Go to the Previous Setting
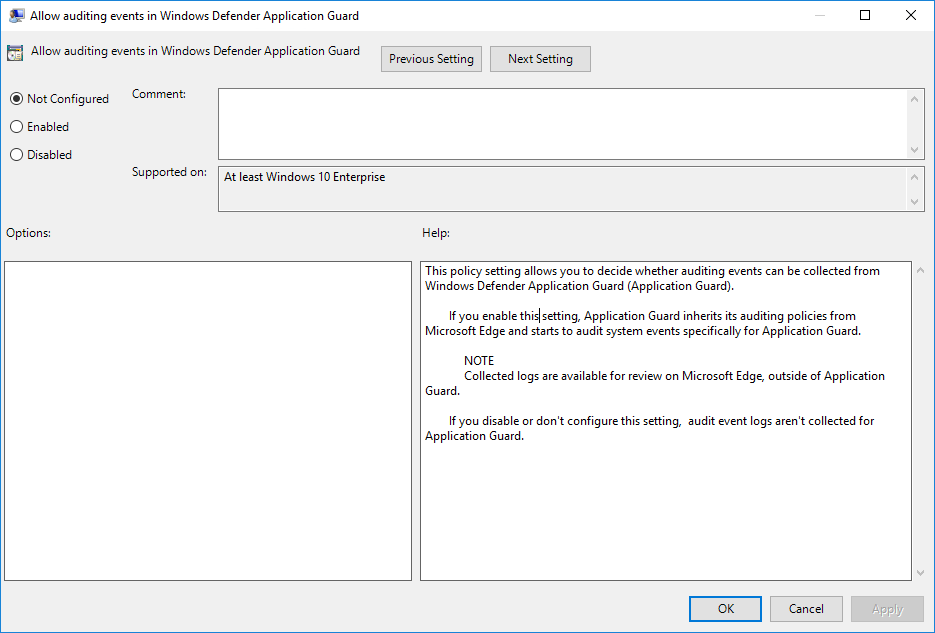The width and height of the screenshot is (935, 633). [431, 59]
